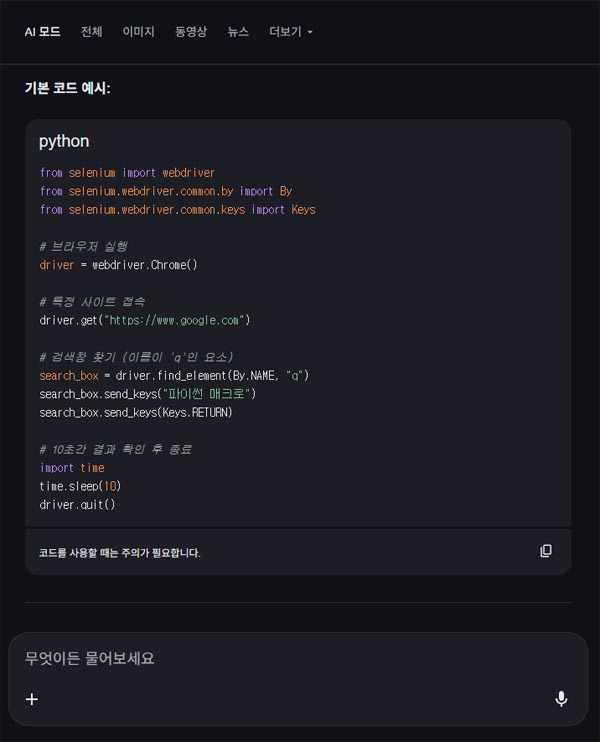Switch to the AI 모드 tab
The height and width of the screenshot is (742, 600).
[42, 32]
